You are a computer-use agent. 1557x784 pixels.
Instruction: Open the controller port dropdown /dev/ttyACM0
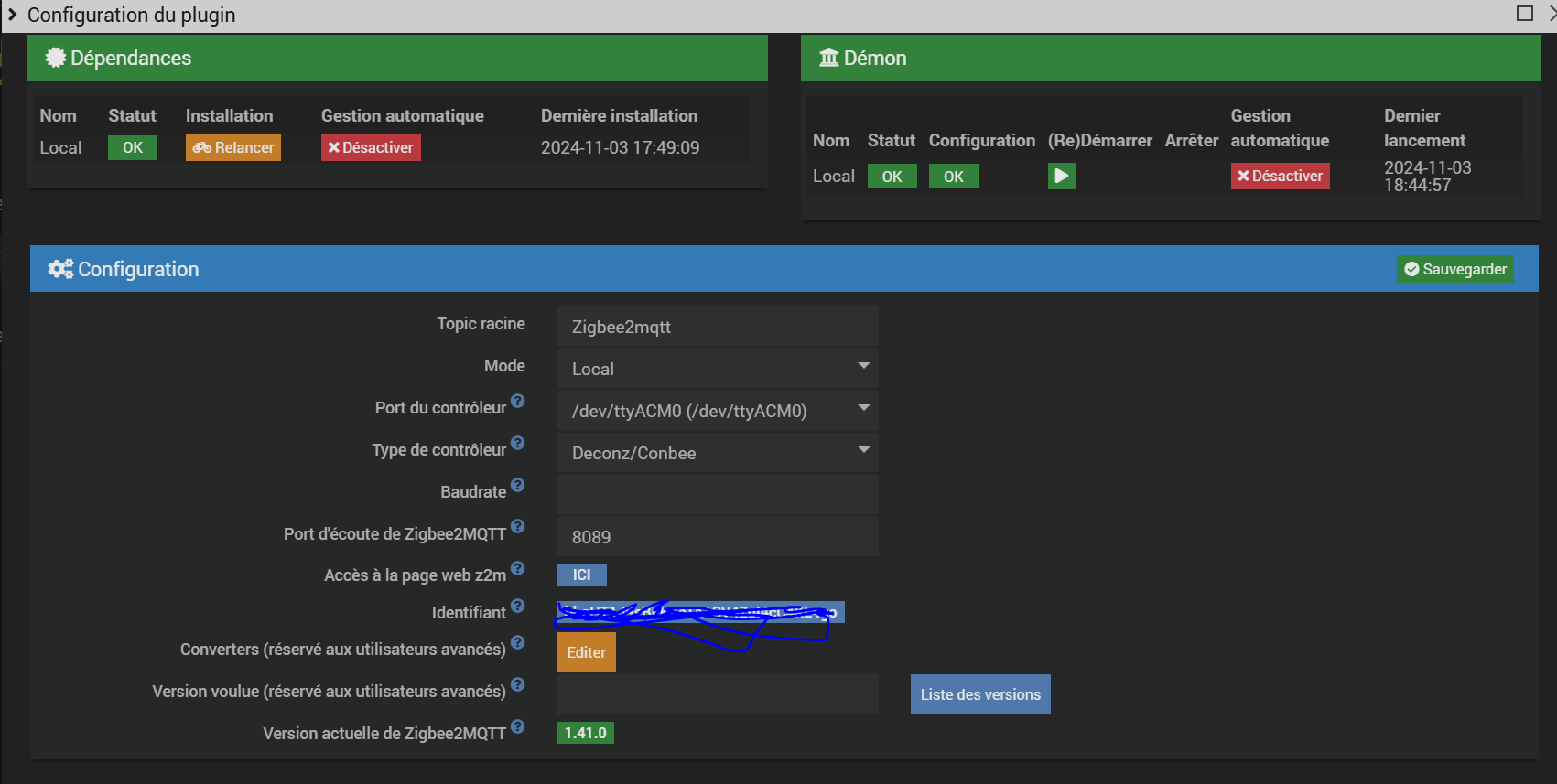pyautogui.click(x=717, y=411)
